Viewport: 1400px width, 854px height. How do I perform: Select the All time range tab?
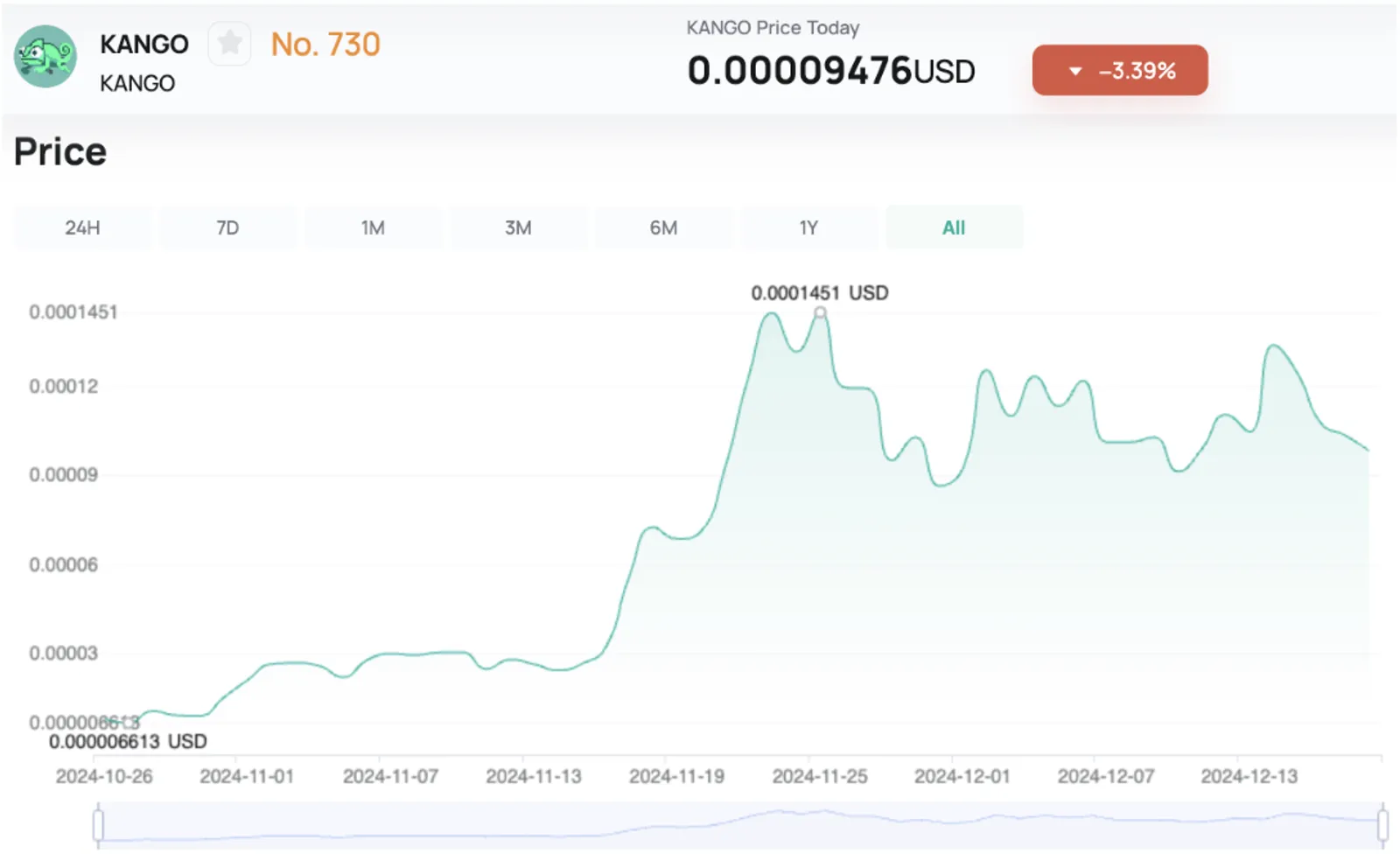pyautogui.click(x=954, y=227)
